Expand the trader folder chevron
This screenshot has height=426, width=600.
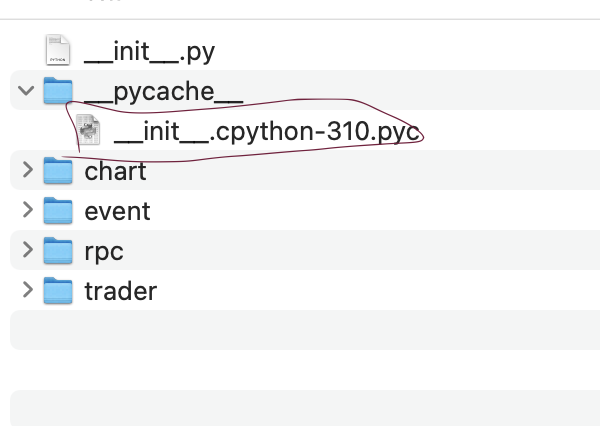pos(26,291)
